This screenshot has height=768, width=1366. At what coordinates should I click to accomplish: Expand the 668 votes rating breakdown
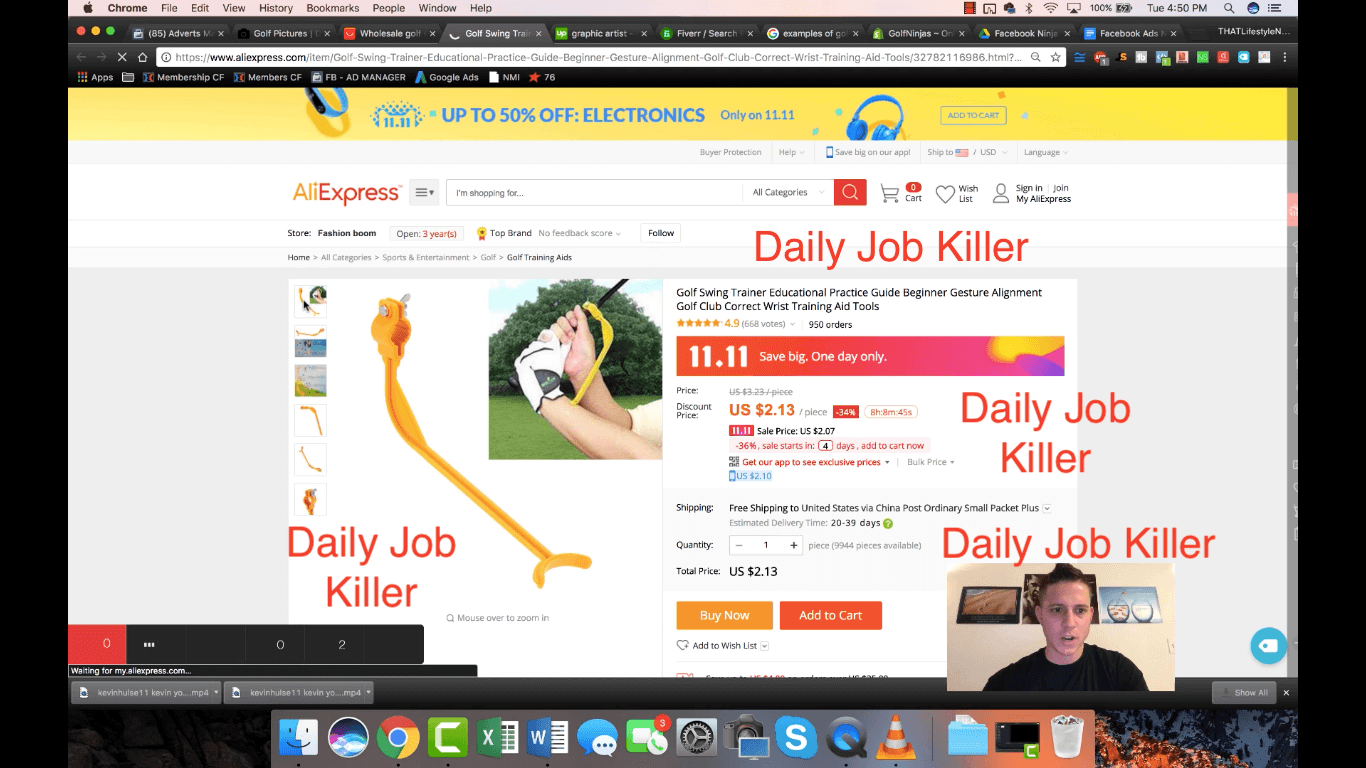[768, 324]
